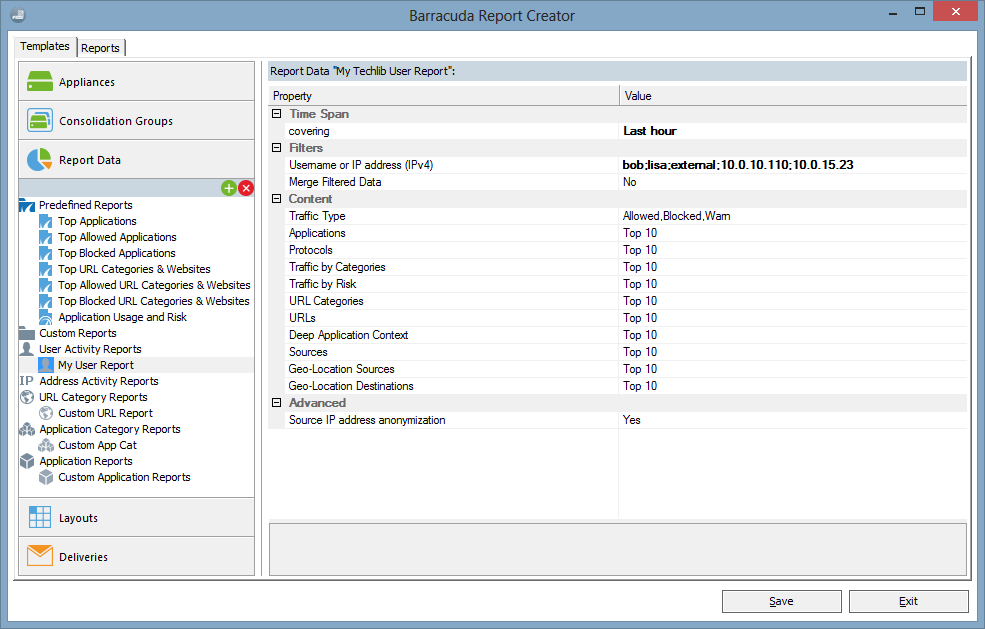This screenshot has width=985, height=629.
Task: Open the Appliances panel
Action: (136, 82)
